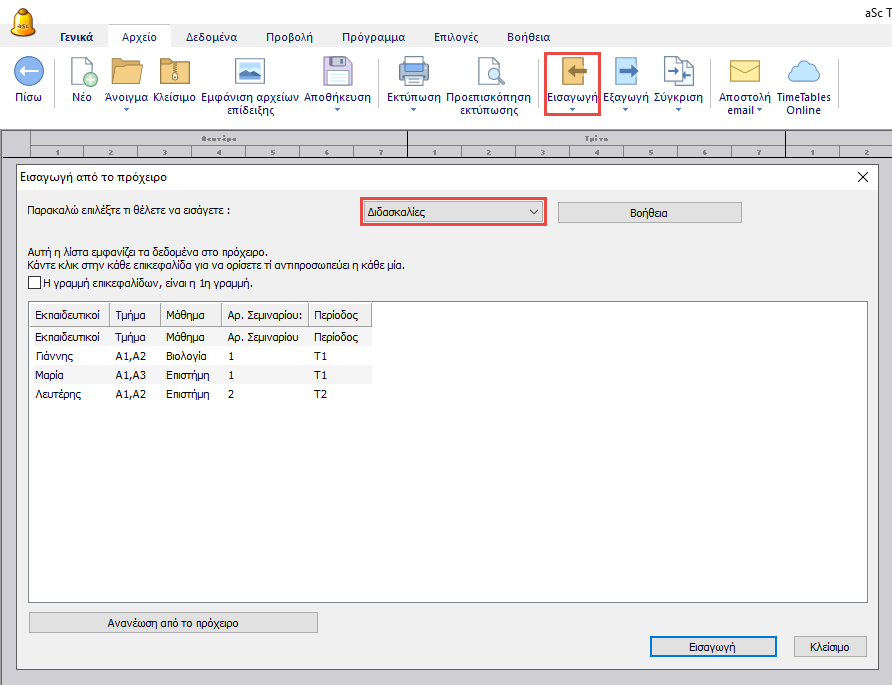The width and height of the screenshot is (892, 685).
Task: Save using the Αποθήκευση floppy icon
Action: pyautogui.click(x=337, y=71)
